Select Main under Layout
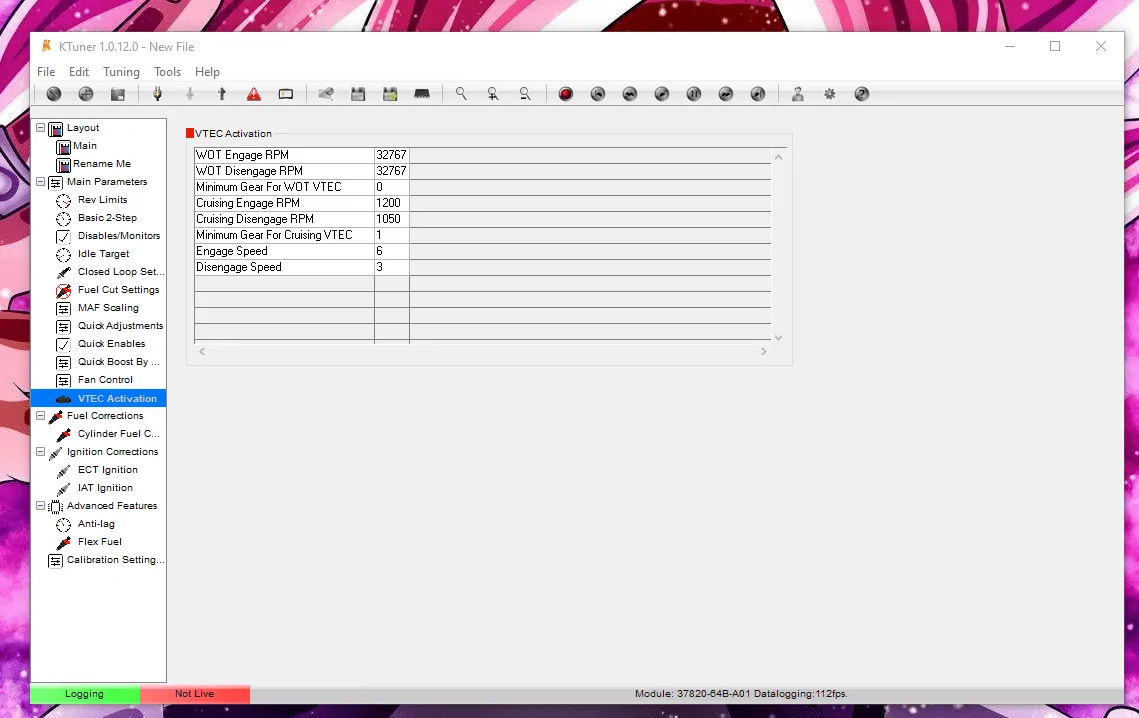1139x718 pixels. pos(85,146)
